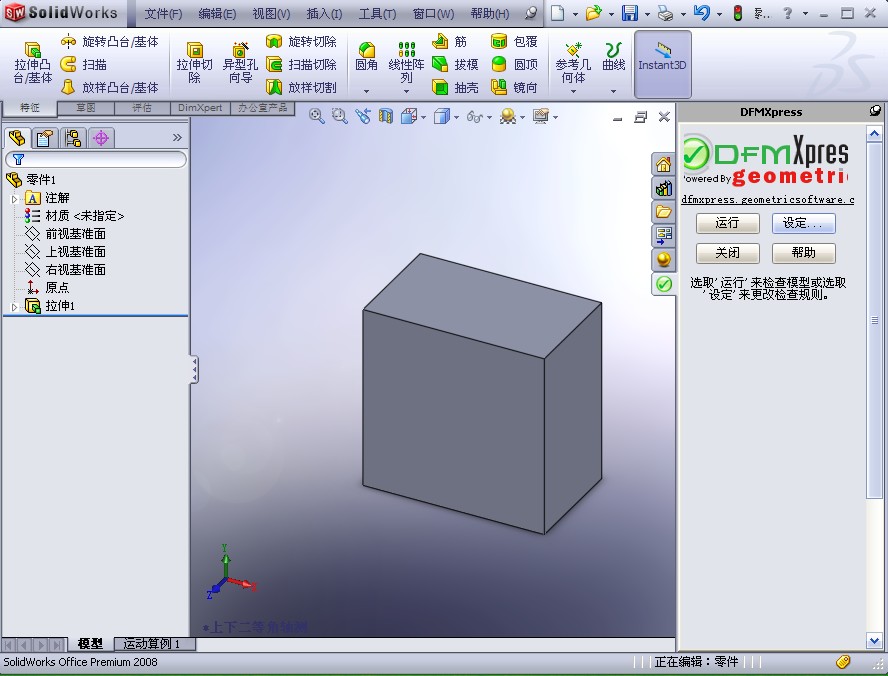Expand the 拉伸1 feature node
The width and height of the screenshot is (888, 676).
click(x=15, y=307)
